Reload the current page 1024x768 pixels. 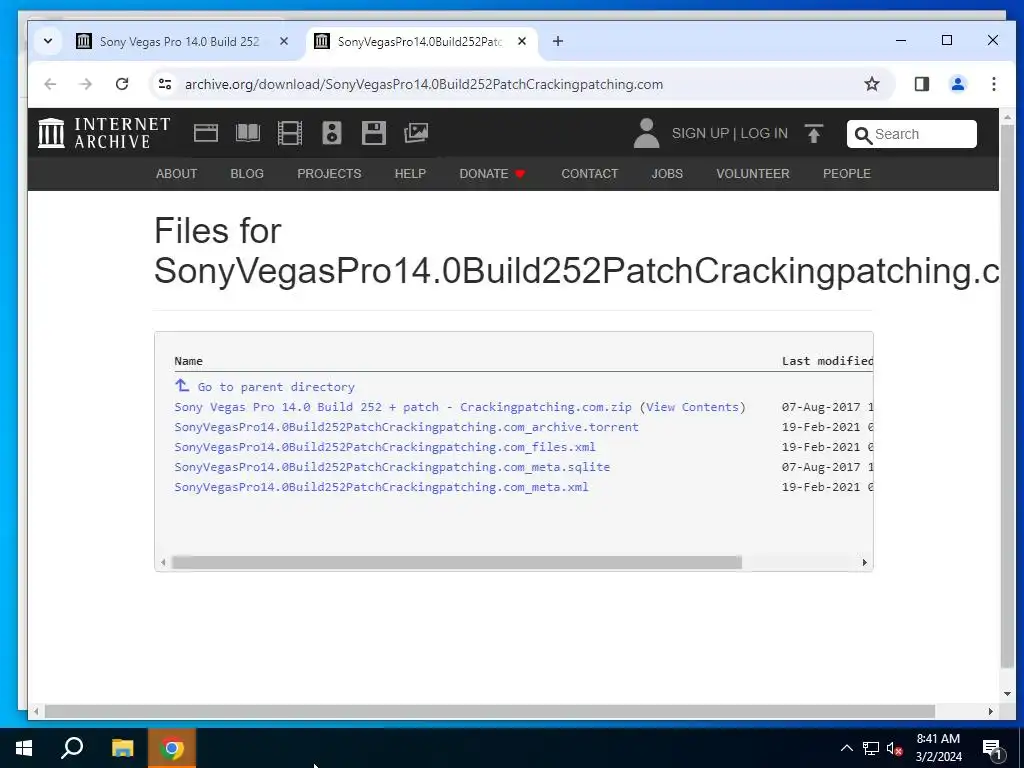point(121,84)
